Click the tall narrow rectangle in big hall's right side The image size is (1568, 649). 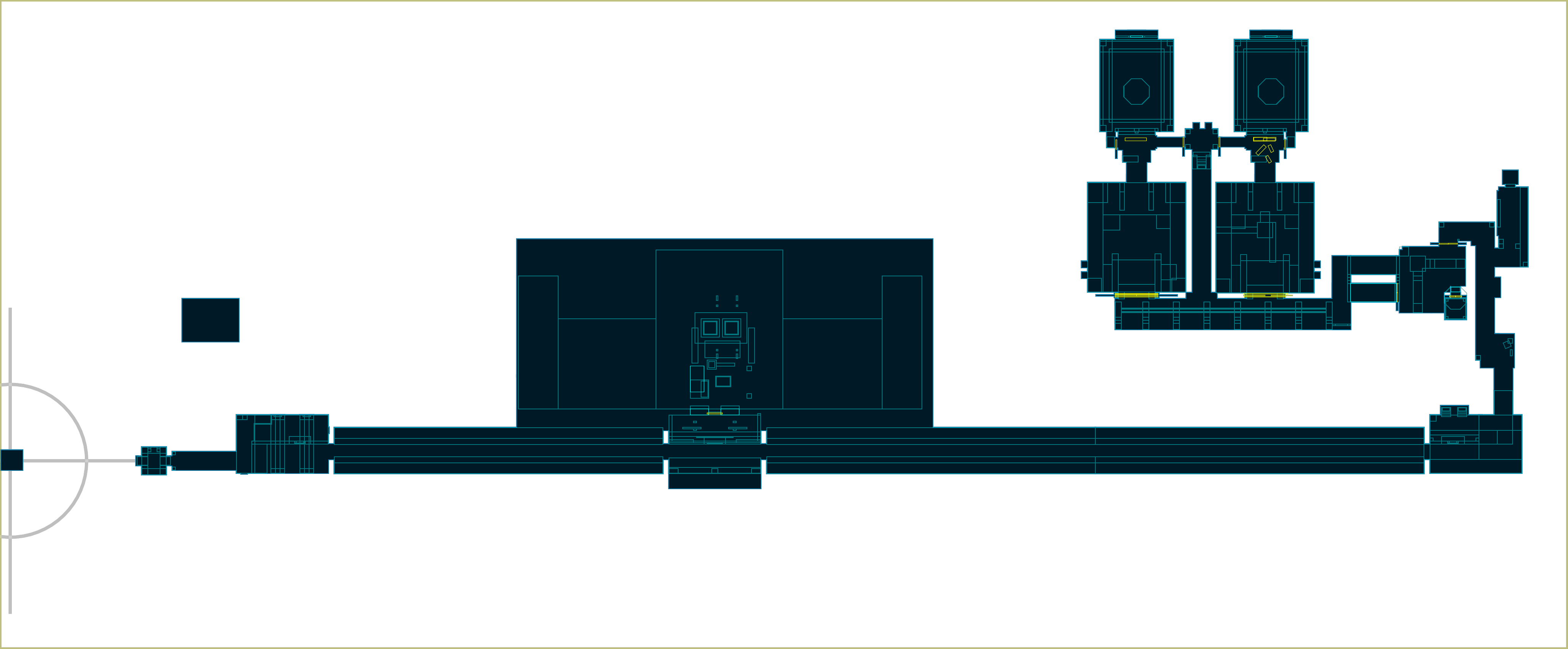click(901, 342)
